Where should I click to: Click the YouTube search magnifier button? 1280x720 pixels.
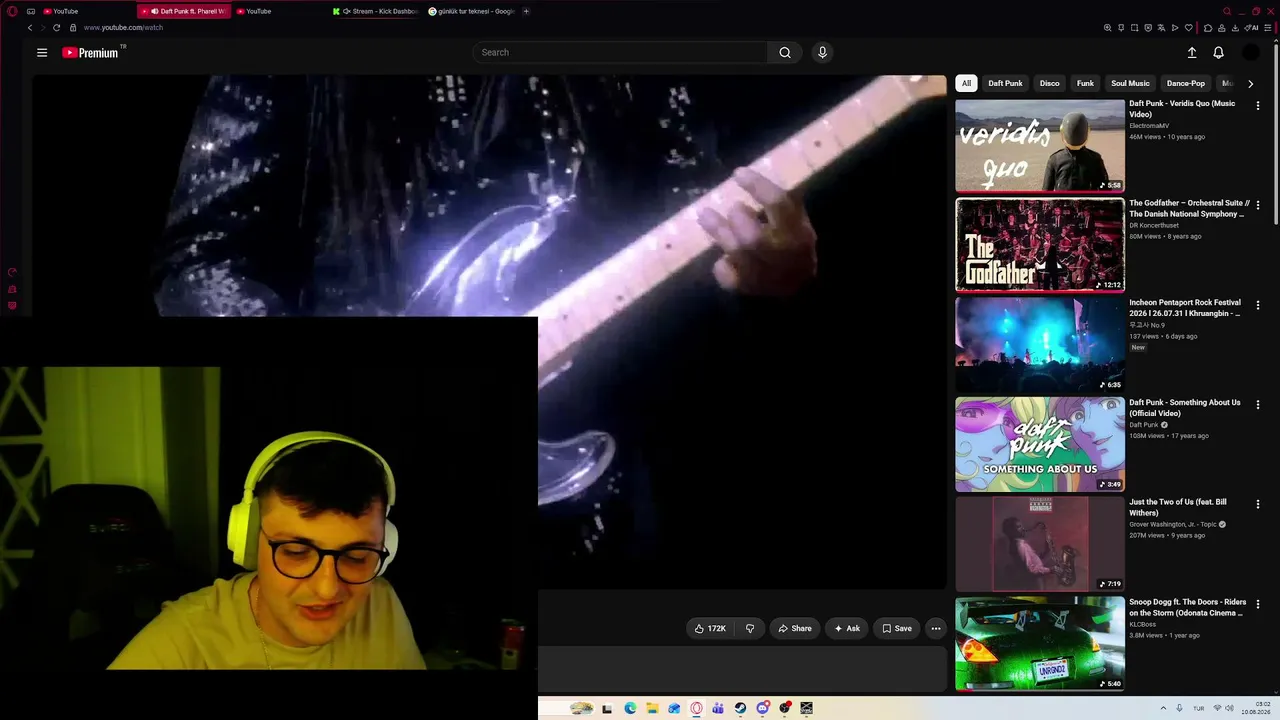[785, 53]
